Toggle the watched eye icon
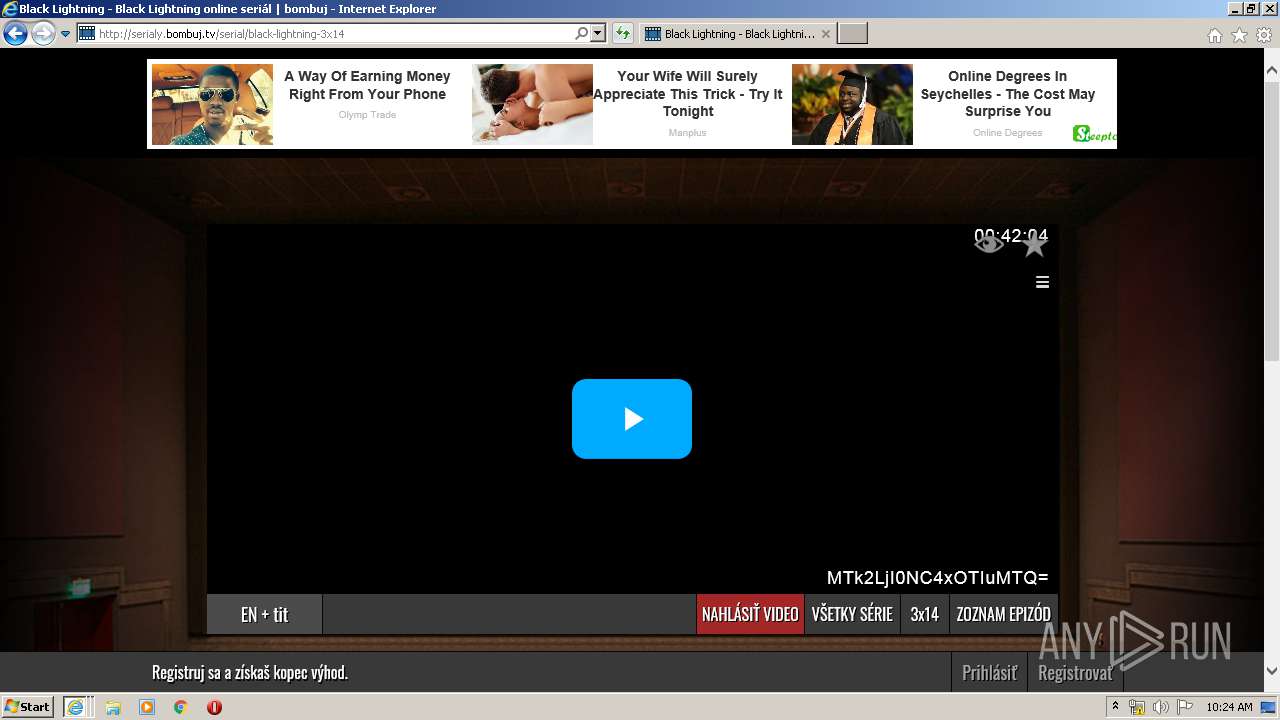This screenshot has width=1280, height=720. [989, 243]
